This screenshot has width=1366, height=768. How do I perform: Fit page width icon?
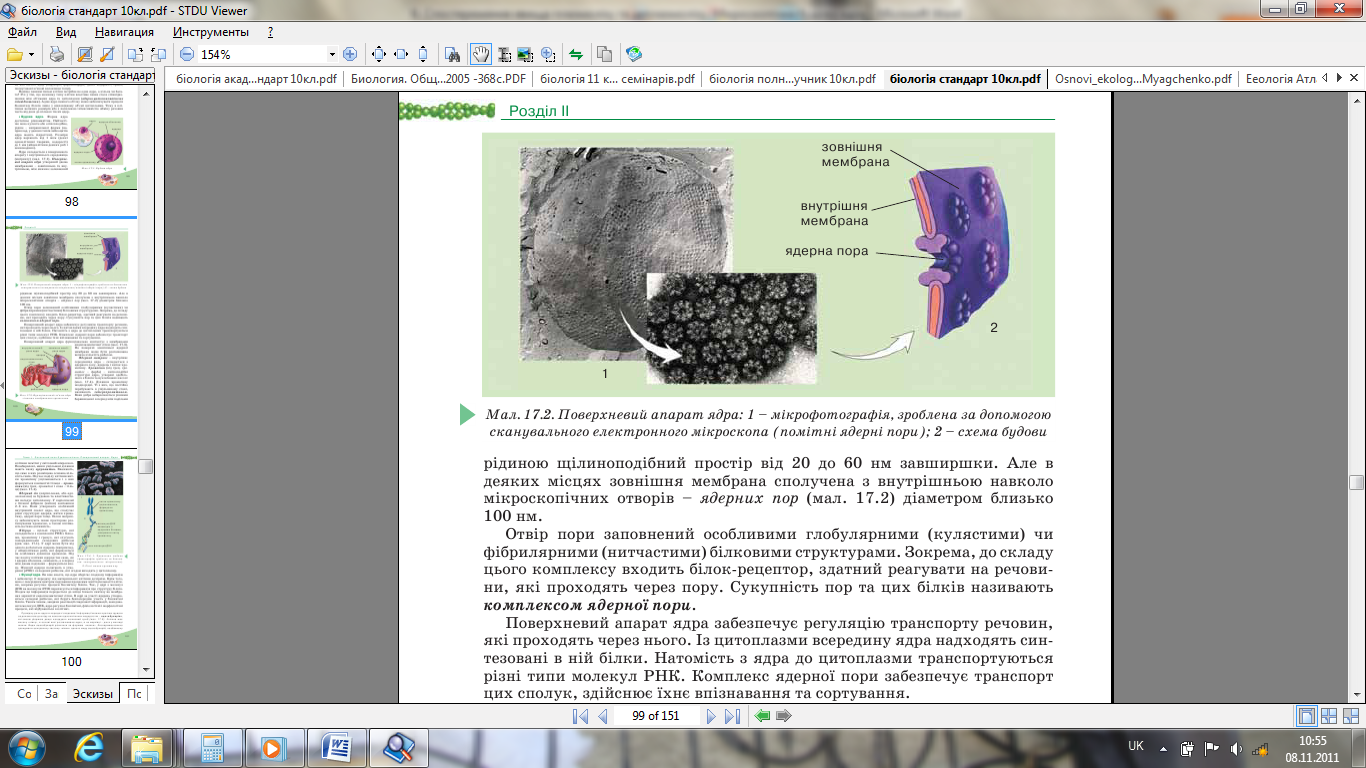(x=401, y=54)
